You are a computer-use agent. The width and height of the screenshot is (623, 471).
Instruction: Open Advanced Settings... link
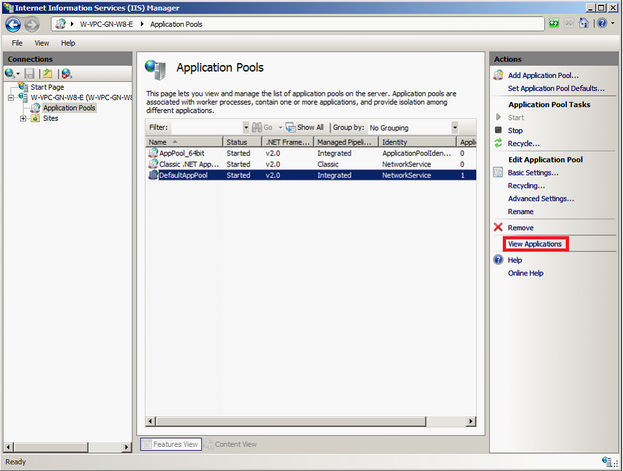click(541, 199)
